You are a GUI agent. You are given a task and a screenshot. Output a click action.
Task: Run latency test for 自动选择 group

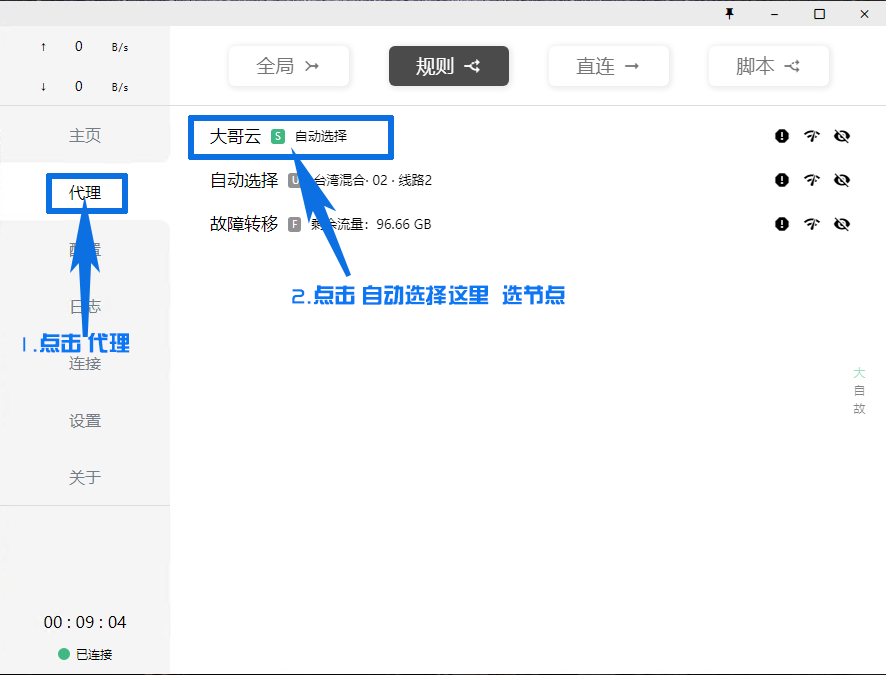tap(812, 180)
